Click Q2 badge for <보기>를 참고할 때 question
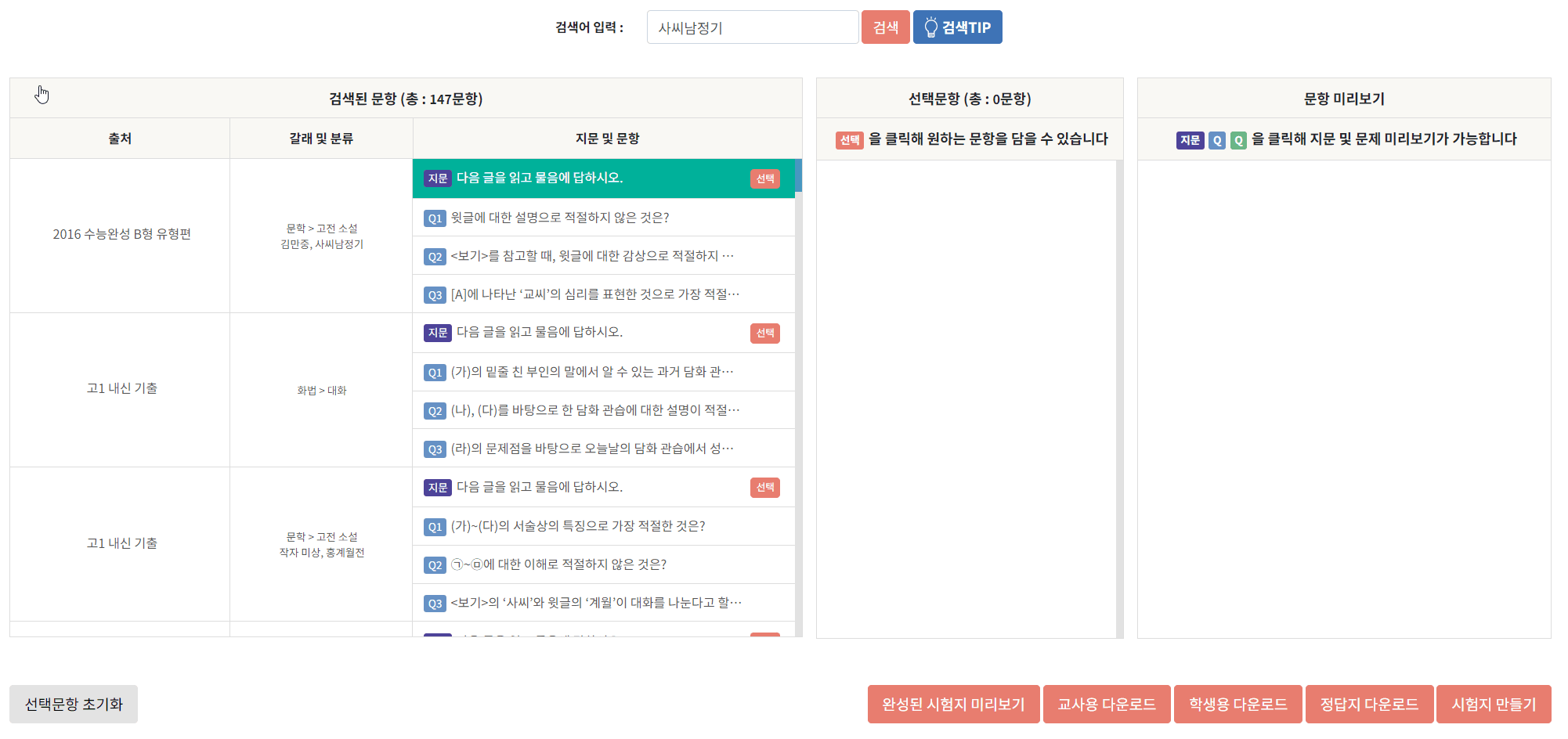Image resolution: width=1568 pixels, height=739 pixels. 435,257
